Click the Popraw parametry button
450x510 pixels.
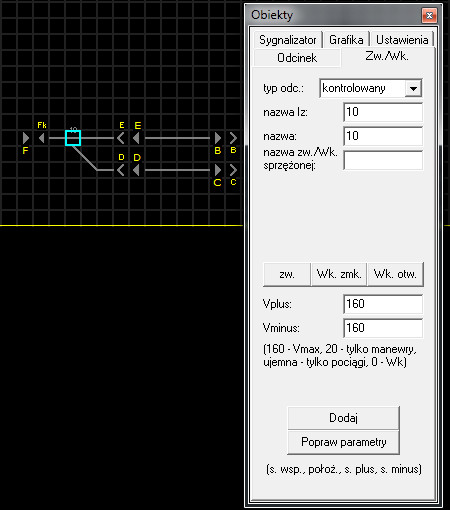tap(343, 442)
